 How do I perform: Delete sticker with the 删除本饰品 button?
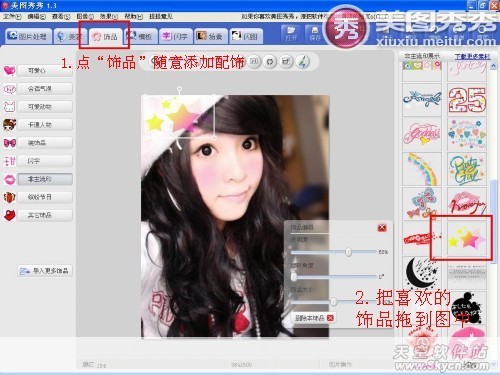point(313,318)
